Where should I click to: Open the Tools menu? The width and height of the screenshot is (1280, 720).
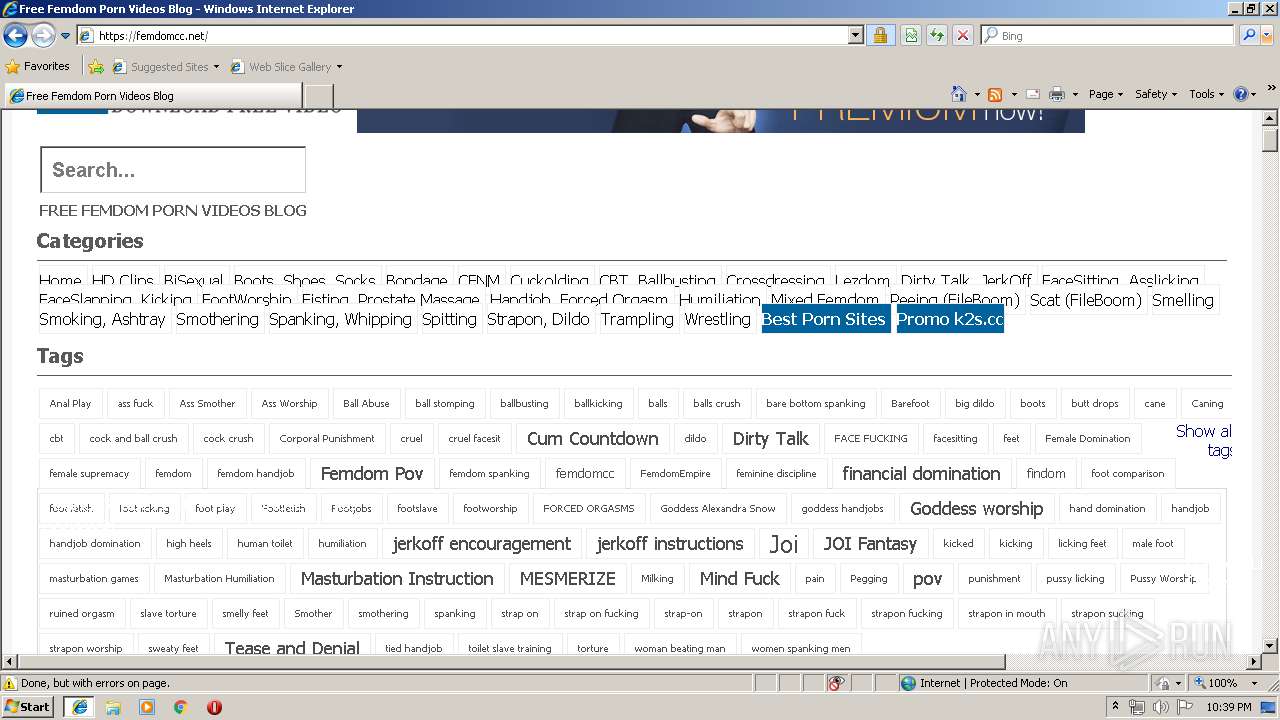pyautogui.click(x=1206, y=94)
